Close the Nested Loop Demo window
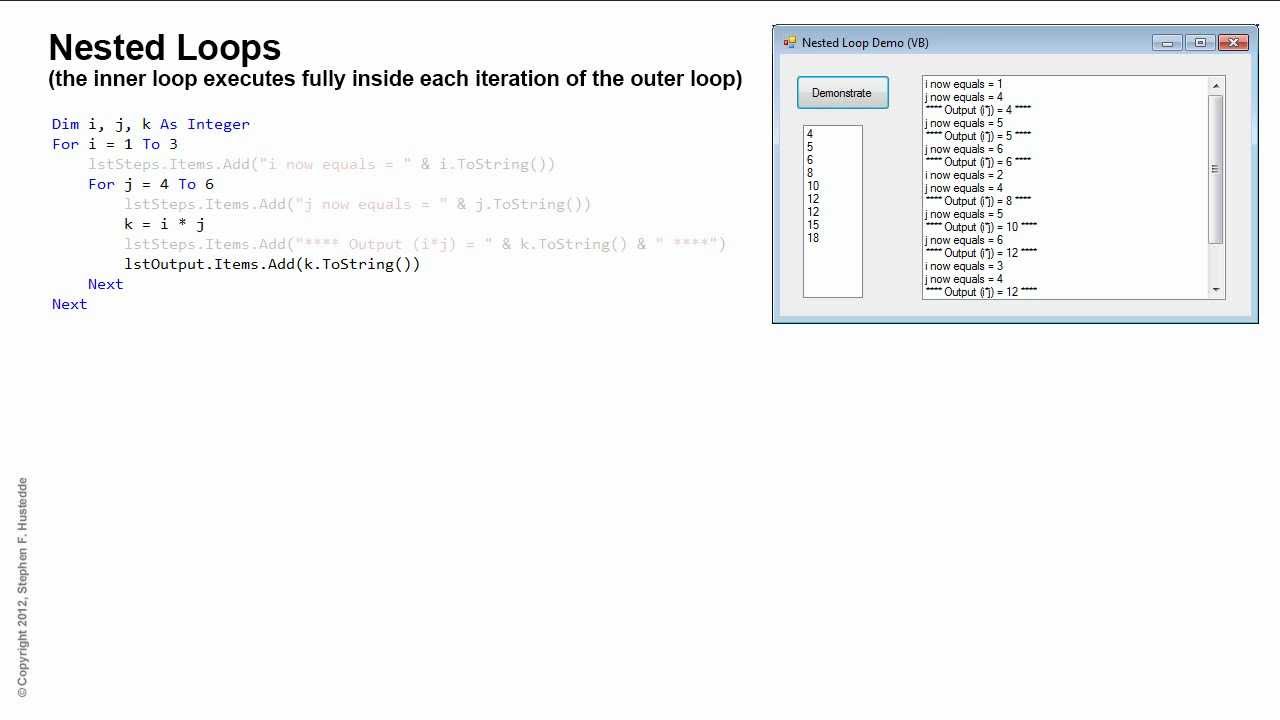The height and width of the screenshot is (720, 1280). click(1233, 42)
